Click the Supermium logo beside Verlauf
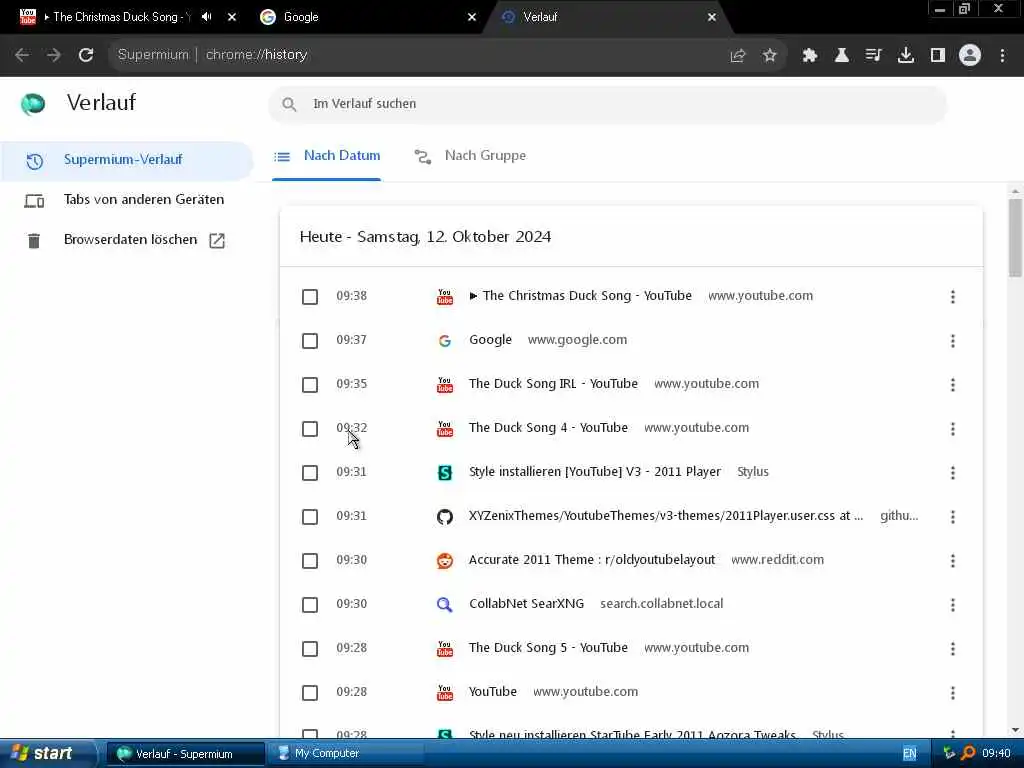Image resolution: width=1024 pixels, height=768 pixels. tap(33, 103)
